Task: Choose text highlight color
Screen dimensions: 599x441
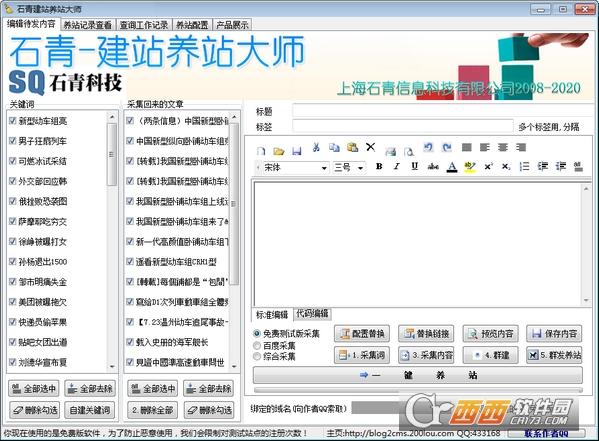Action: 470,167
